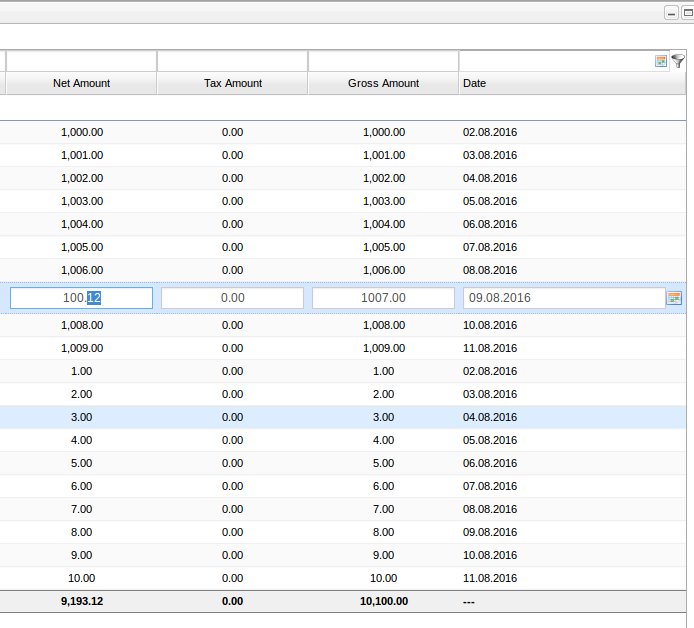This screenshot has width=694, height=628.
Task: Select Net Amount cell 8.00
Action: [81, 532]
